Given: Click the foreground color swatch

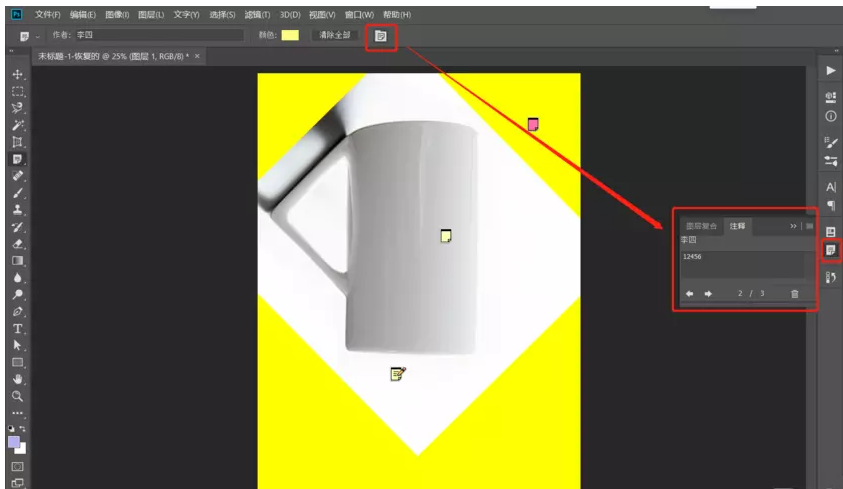Looking at the screenshot, I should coord(14,442).
